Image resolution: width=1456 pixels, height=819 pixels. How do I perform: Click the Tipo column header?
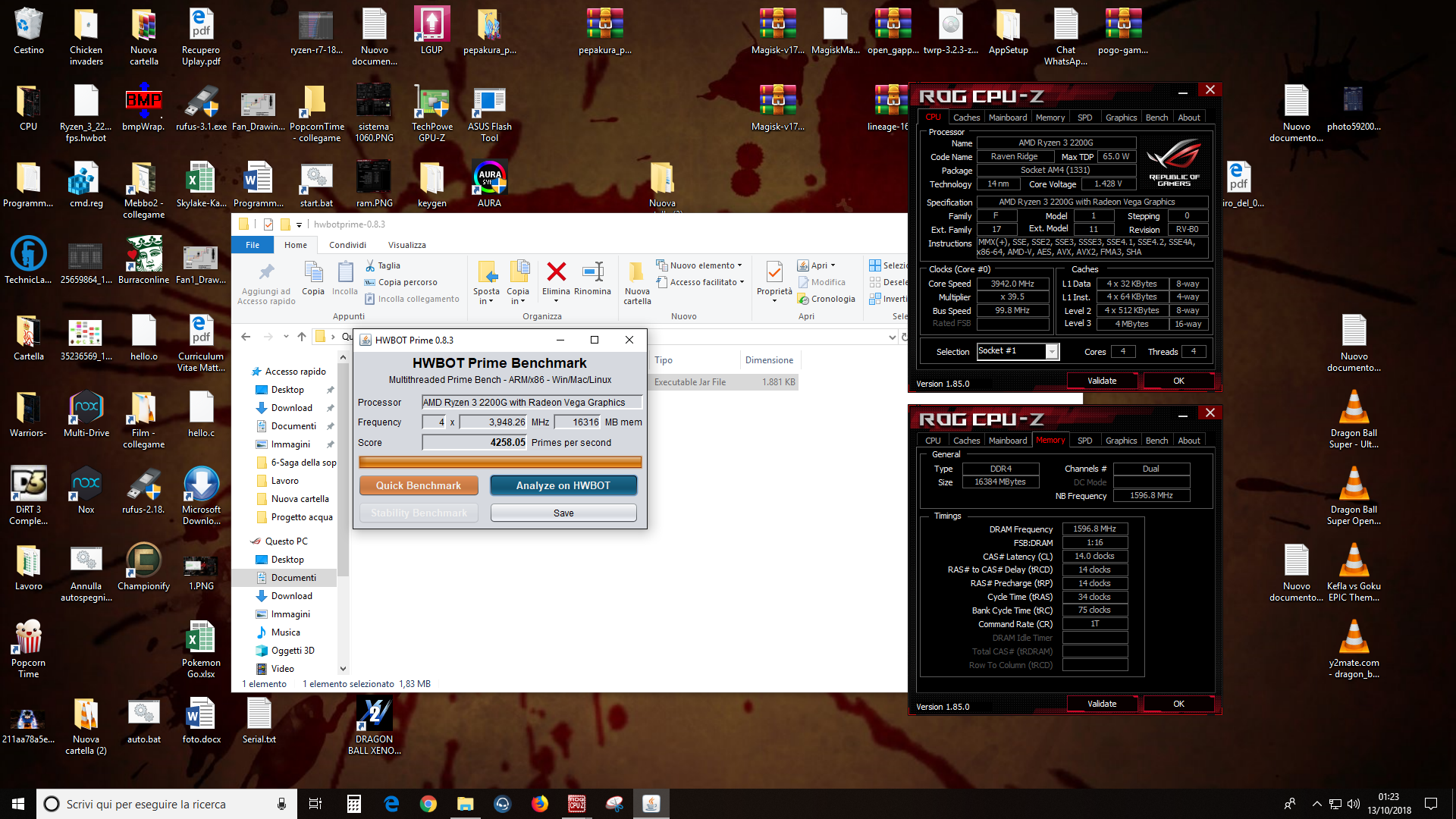pyautogui.click(x=694, y=360)
